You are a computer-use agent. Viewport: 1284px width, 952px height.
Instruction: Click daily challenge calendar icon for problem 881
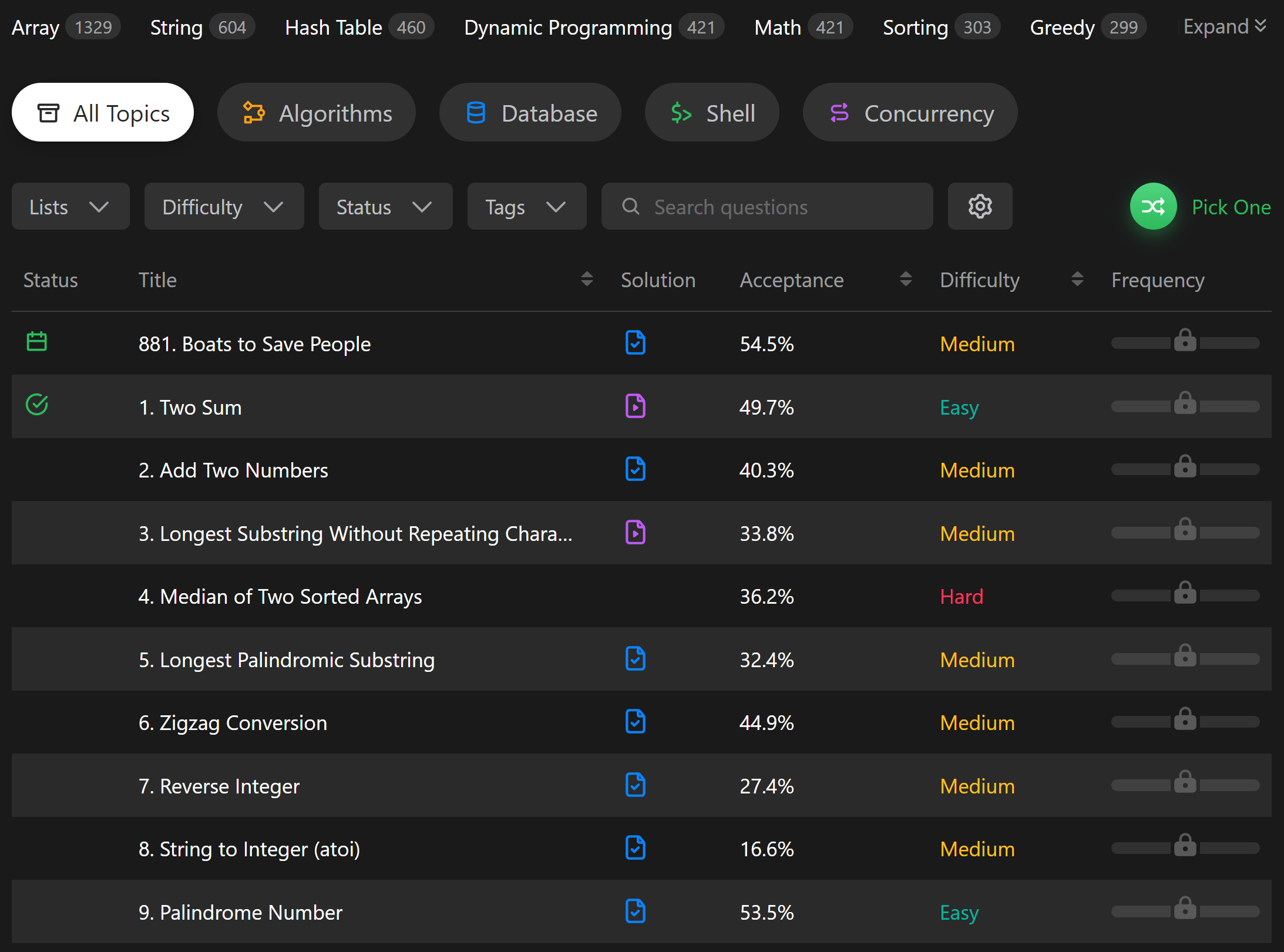pos(37,342)
